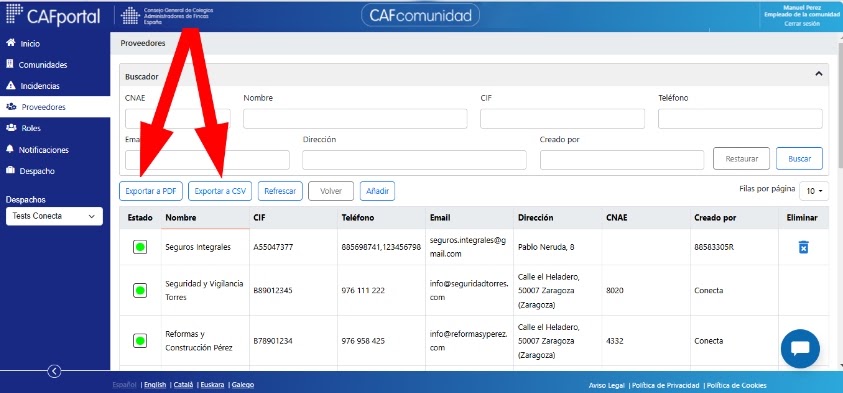Open the Filas por página dropdown

tap(814, 191)
